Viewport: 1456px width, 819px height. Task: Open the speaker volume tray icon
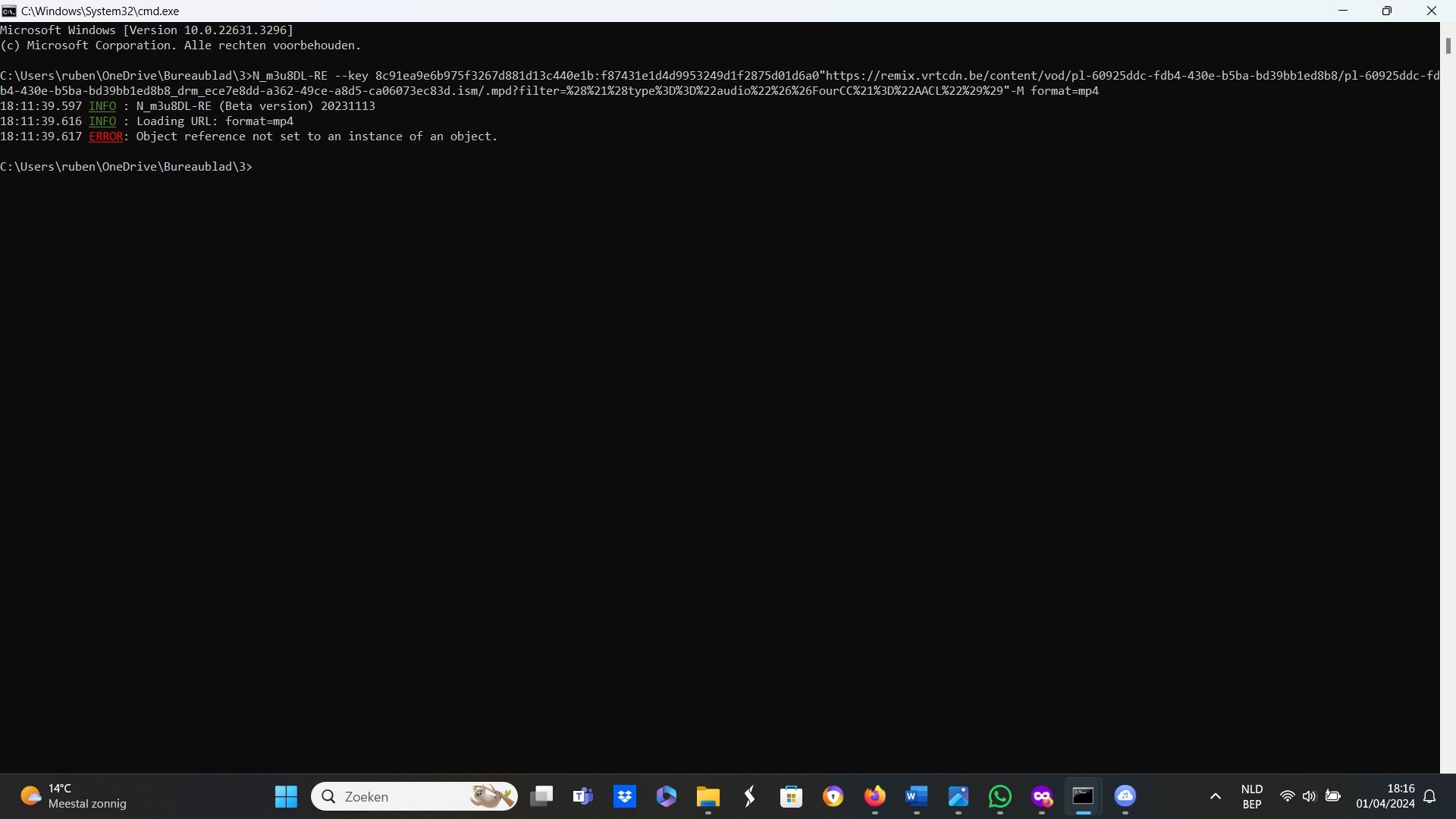[1310, 796]
